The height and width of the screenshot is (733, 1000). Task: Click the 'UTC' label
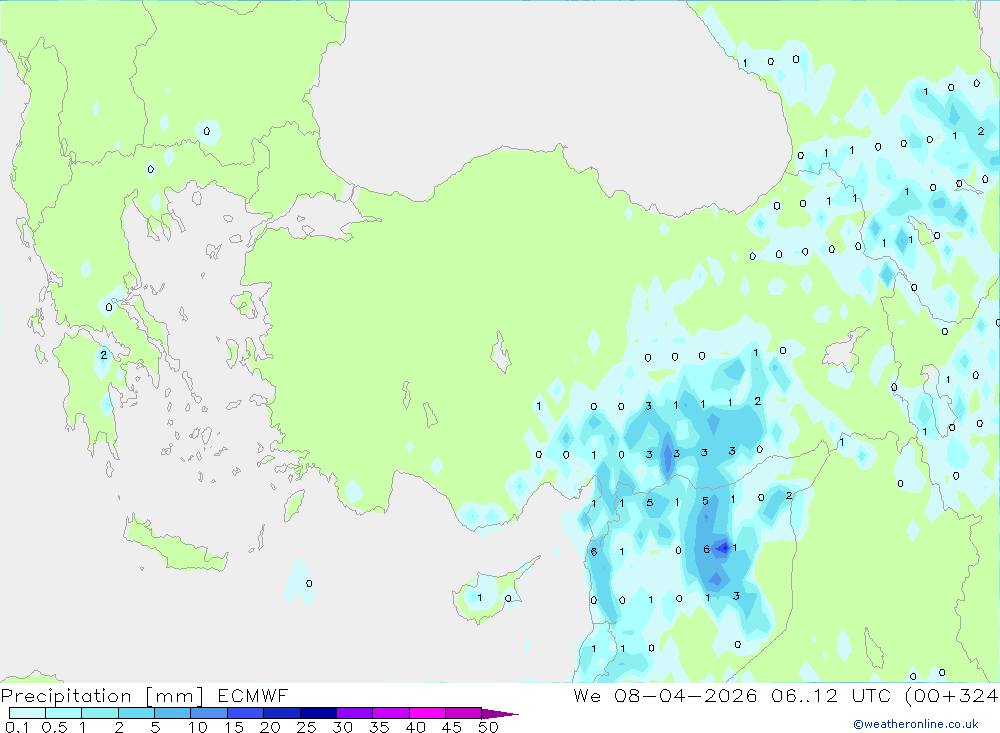click(871, 695)
